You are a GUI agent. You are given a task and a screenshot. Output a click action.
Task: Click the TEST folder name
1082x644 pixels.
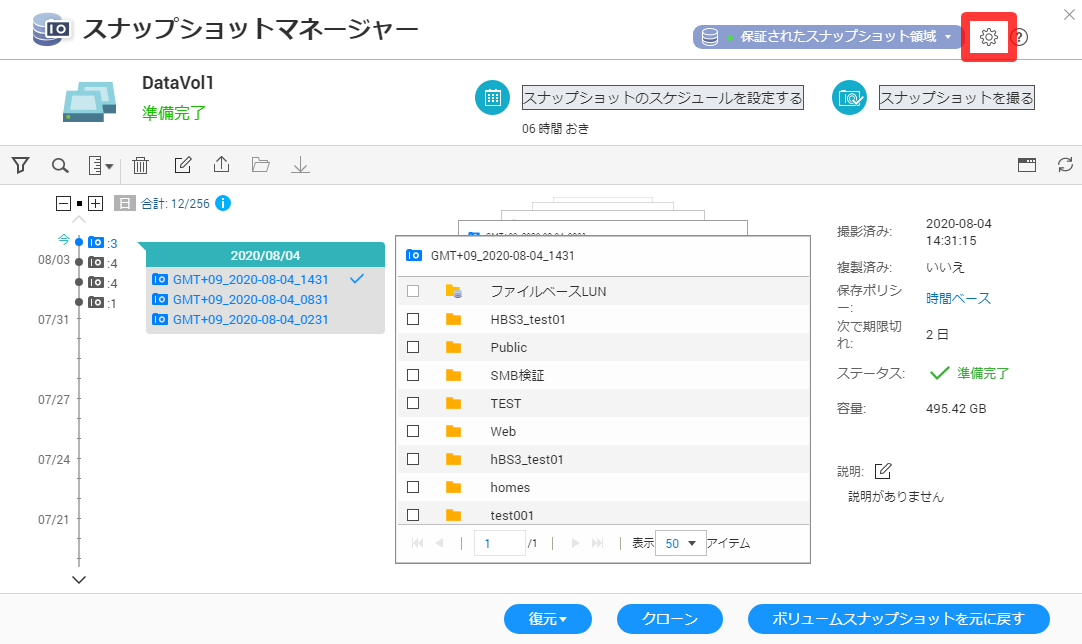click(x=505, y=403)
